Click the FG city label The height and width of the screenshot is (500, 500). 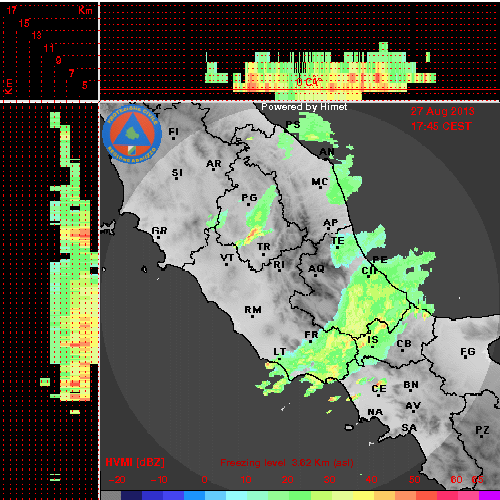click(468, 352)
